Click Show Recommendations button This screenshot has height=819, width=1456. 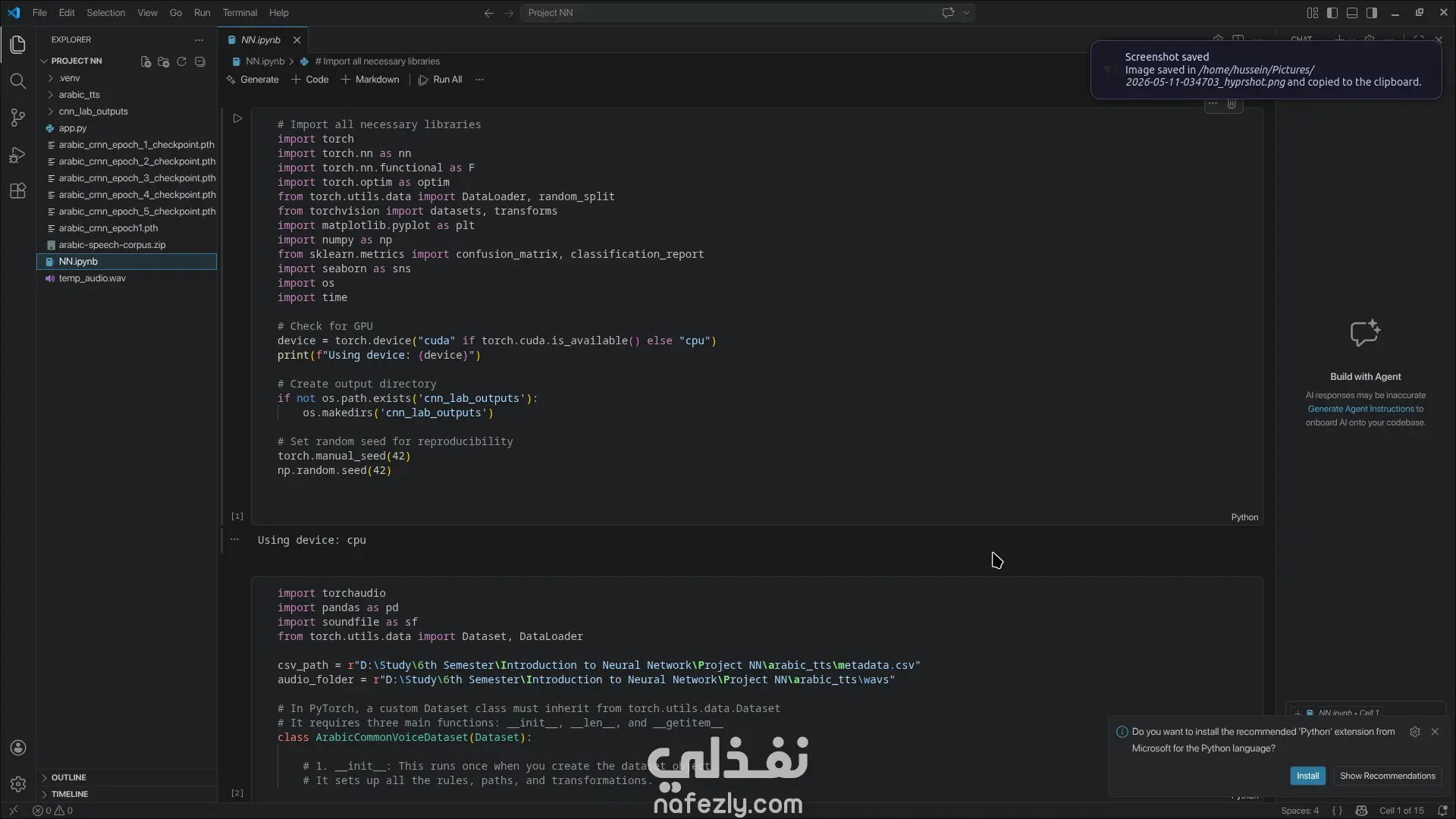(x=1387, y=776)
